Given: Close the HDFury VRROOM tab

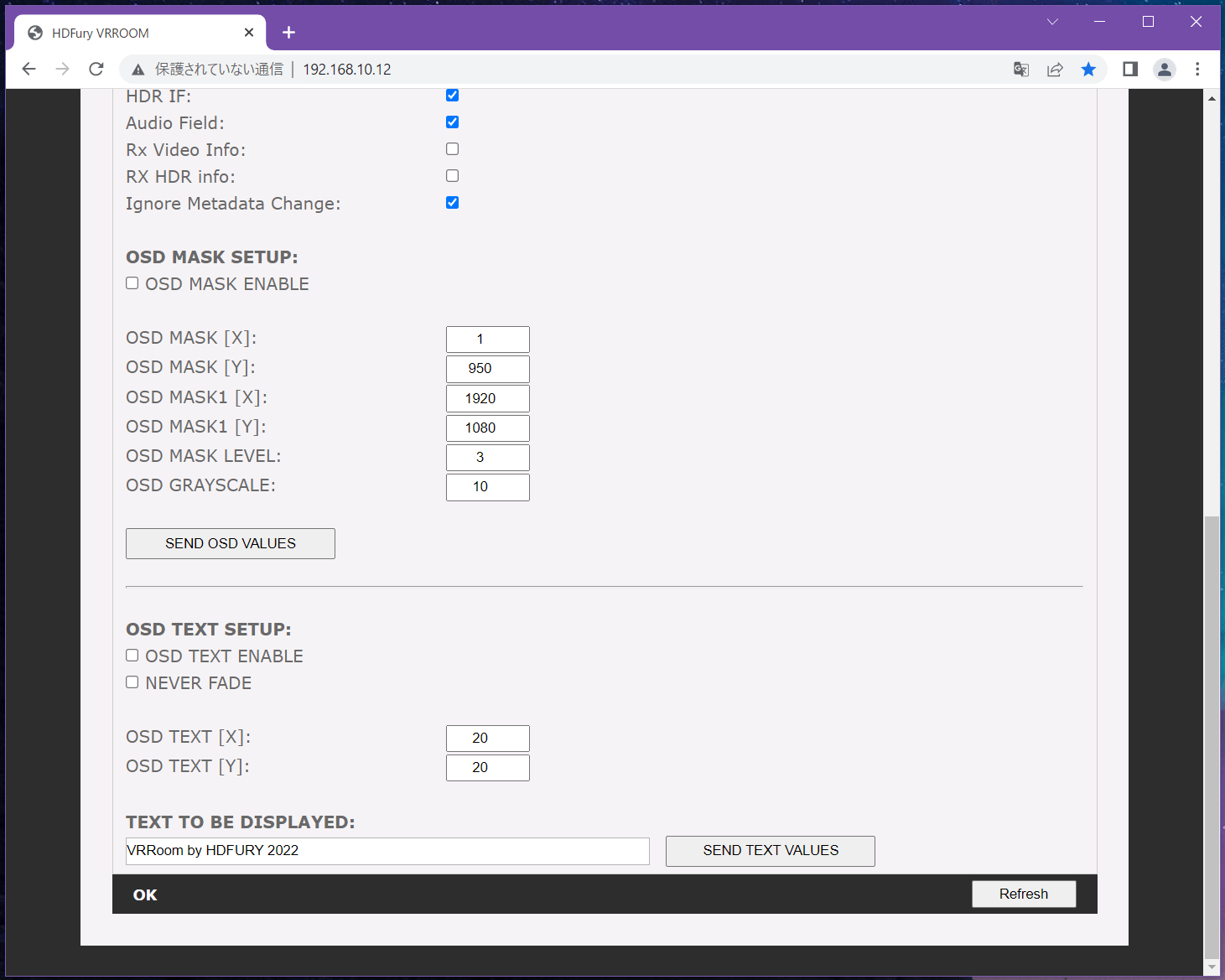Looking at the screenshot, I should pos(249,33).
